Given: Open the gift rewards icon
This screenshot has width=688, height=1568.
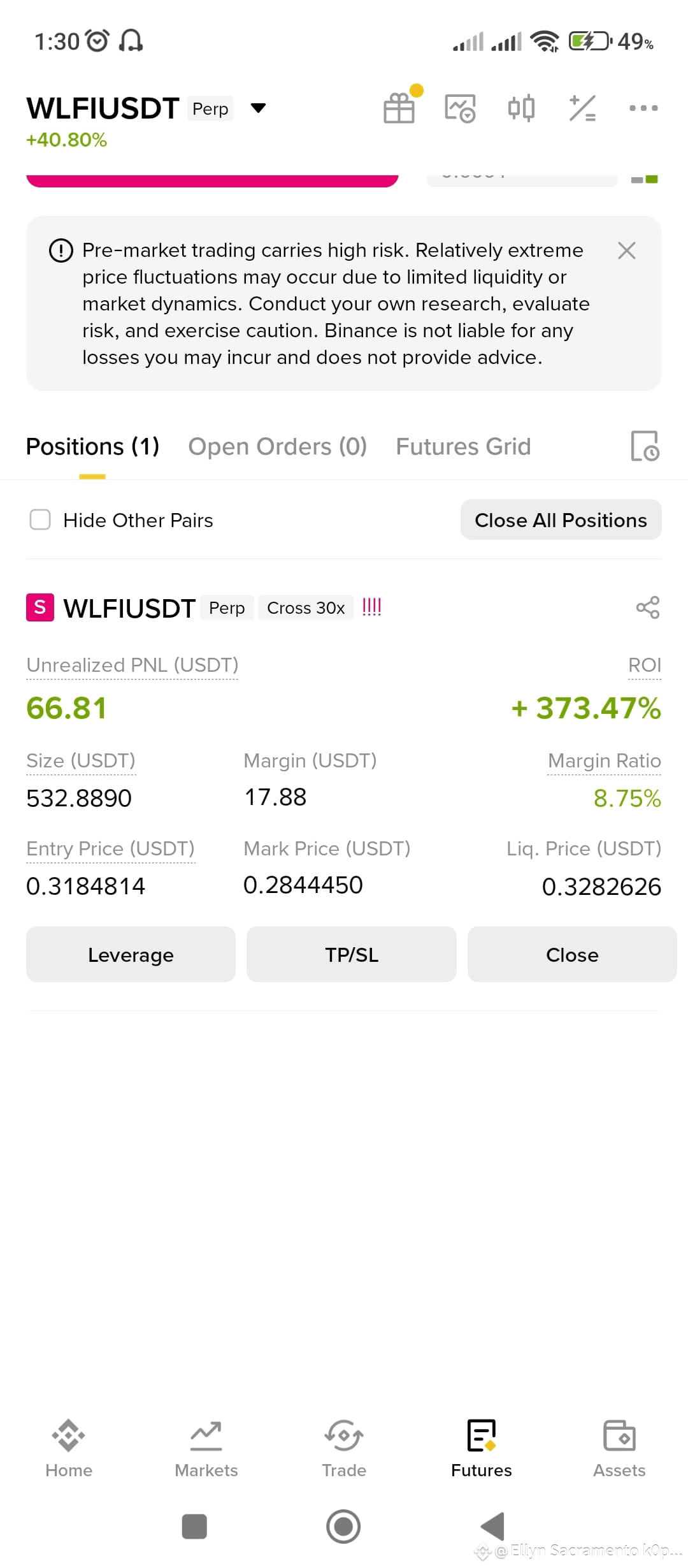Looking at the screenshot, I should (x=399, y=108).
